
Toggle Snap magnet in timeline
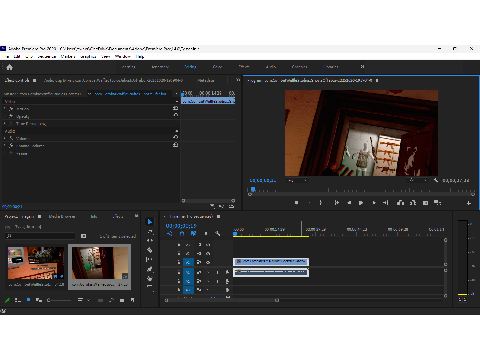tap(182, 234)
